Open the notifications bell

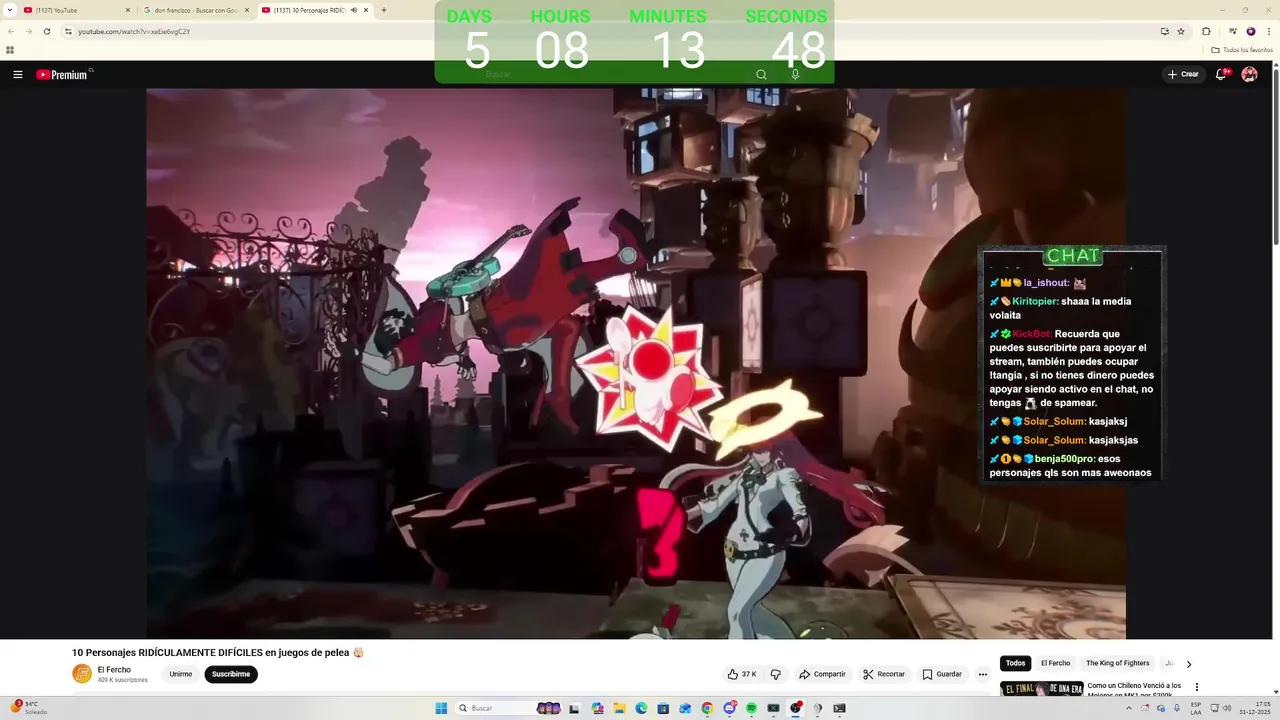(1221, 74)
